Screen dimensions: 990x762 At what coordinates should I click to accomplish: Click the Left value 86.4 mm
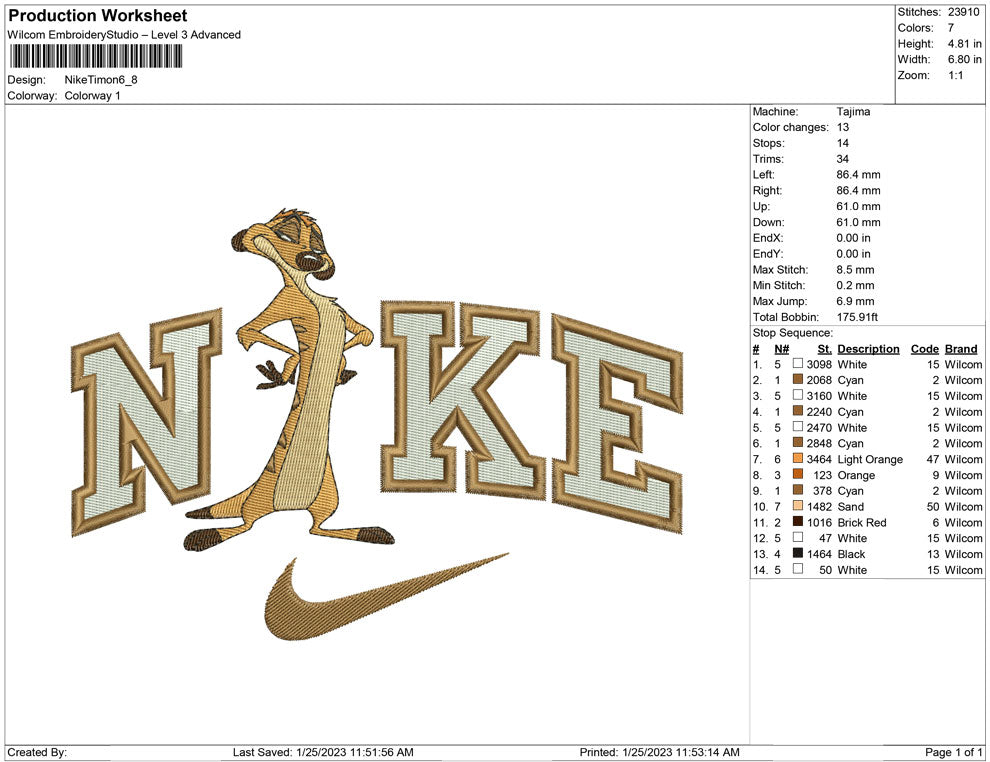click(x=858, y=174)
